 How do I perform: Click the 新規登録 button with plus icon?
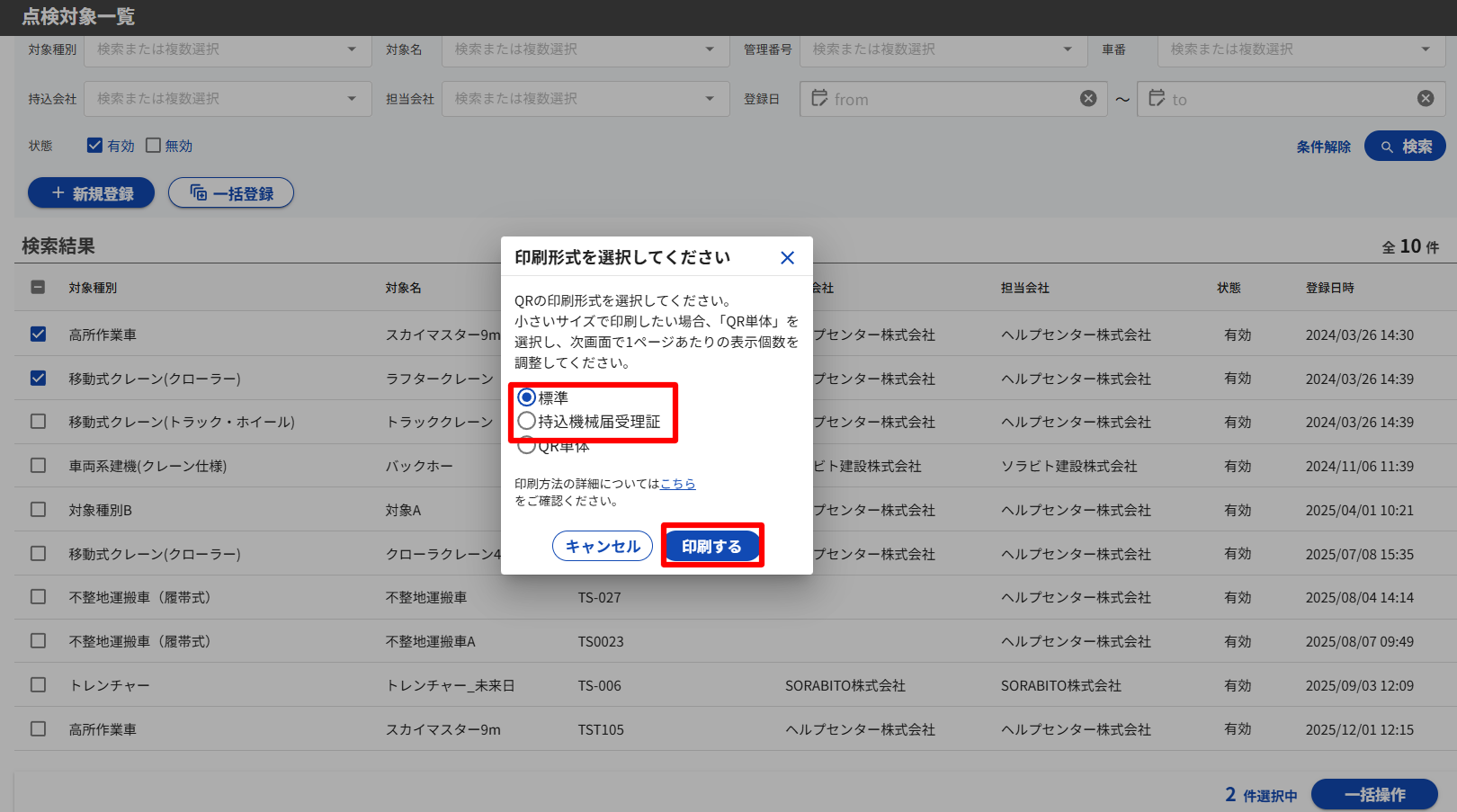point(91,193)
